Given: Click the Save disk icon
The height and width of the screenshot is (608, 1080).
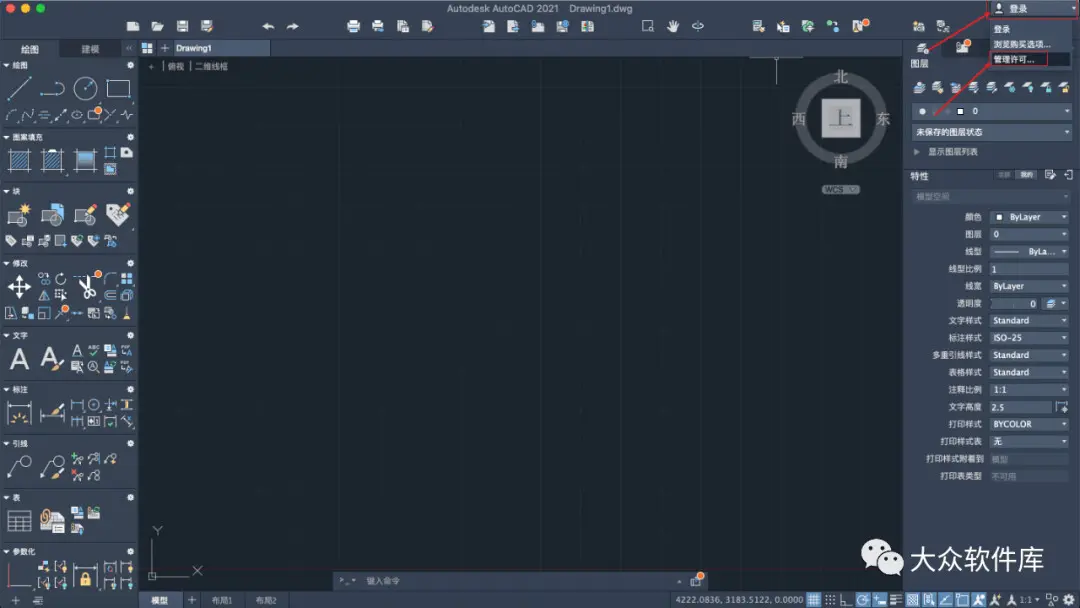Looking at the screenshot, I should (x=183, y=27).
